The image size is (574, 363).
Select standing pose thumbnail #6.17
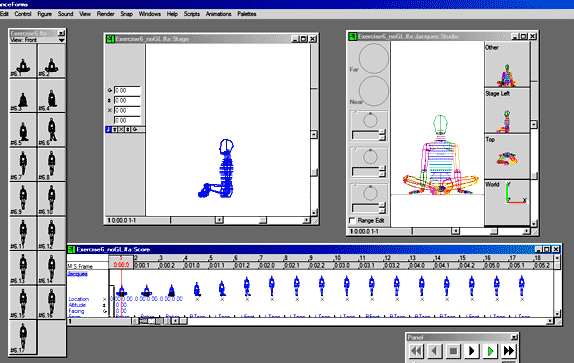pos(23,337)
